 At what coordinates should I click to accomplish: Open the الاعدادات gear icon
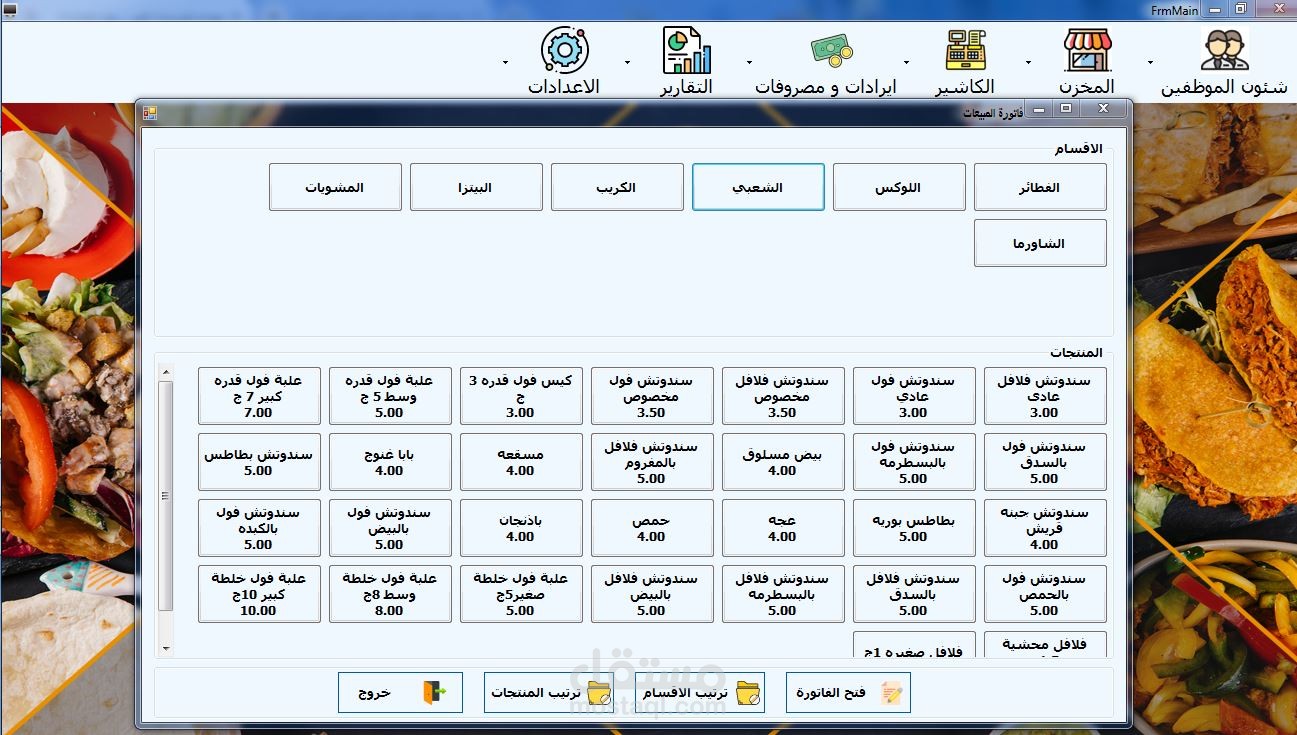564,50
